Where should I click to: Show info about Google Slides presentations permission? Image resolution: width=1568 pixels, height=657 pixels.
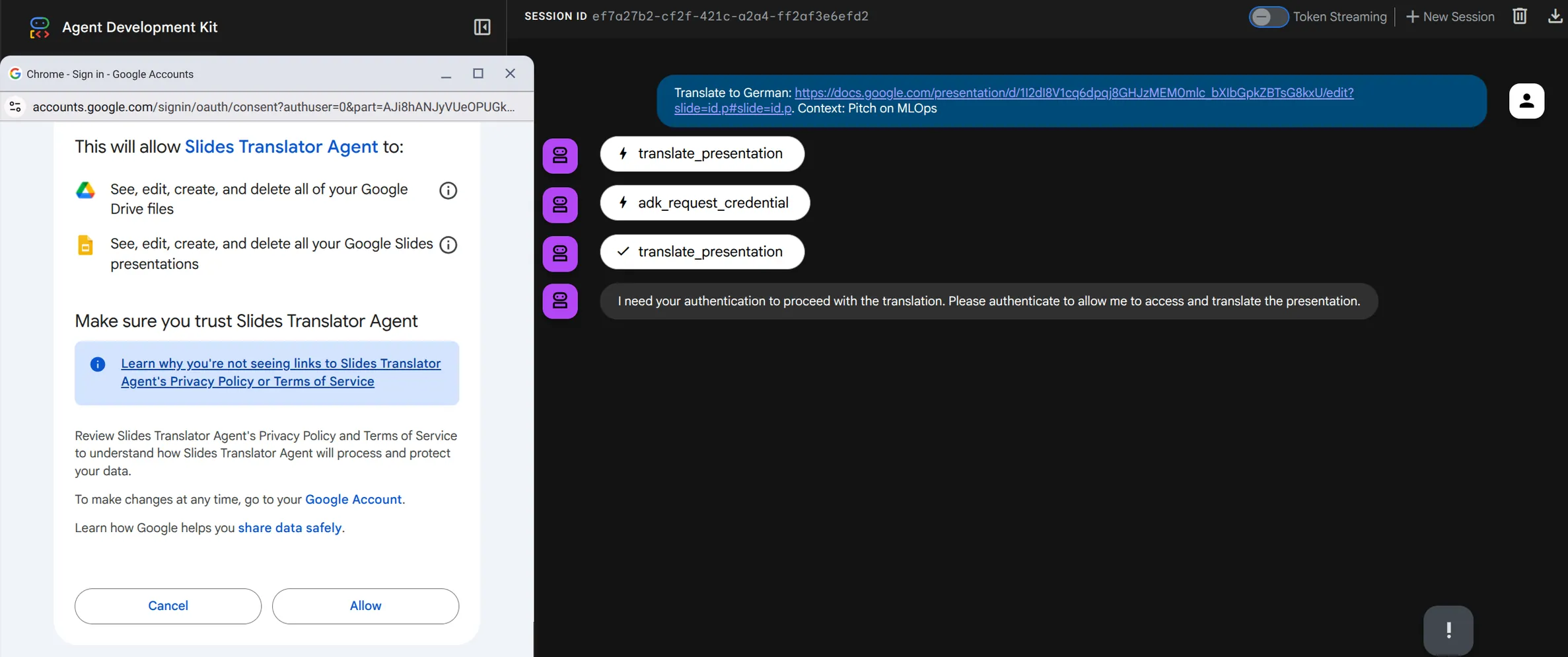[448, 245]
